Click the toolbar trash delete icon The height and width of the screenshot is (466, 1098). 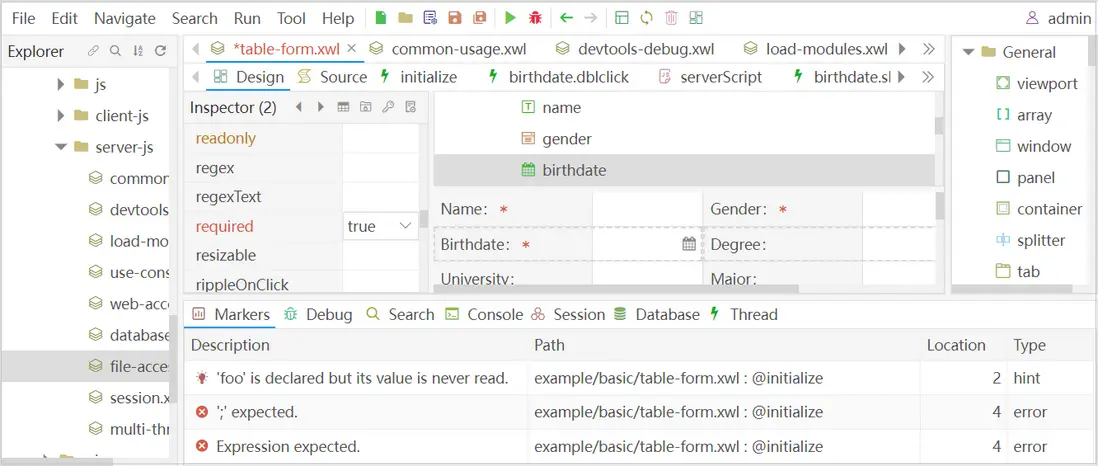click(x=671, y=18)
